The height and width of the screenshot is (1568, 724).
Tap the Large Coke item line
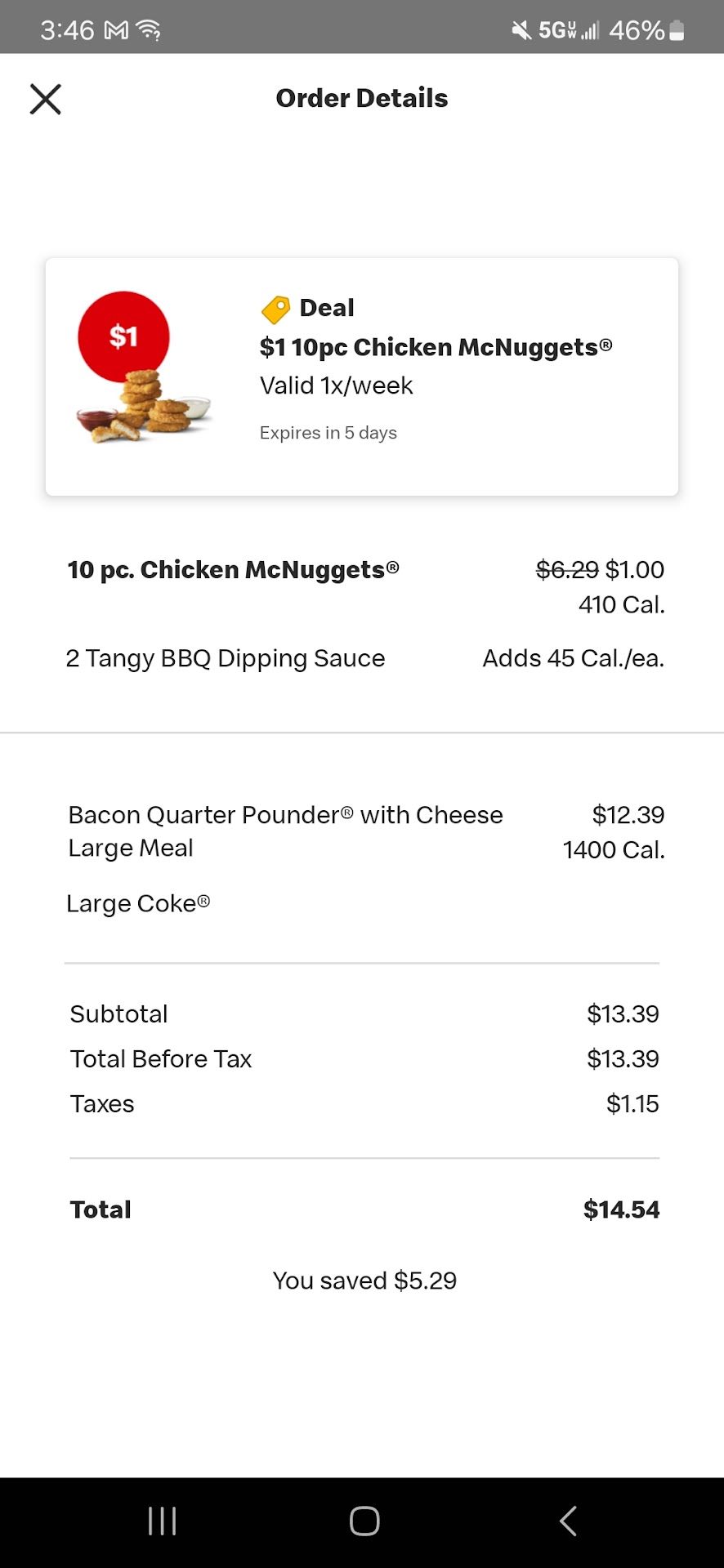[x=138, y=903]
